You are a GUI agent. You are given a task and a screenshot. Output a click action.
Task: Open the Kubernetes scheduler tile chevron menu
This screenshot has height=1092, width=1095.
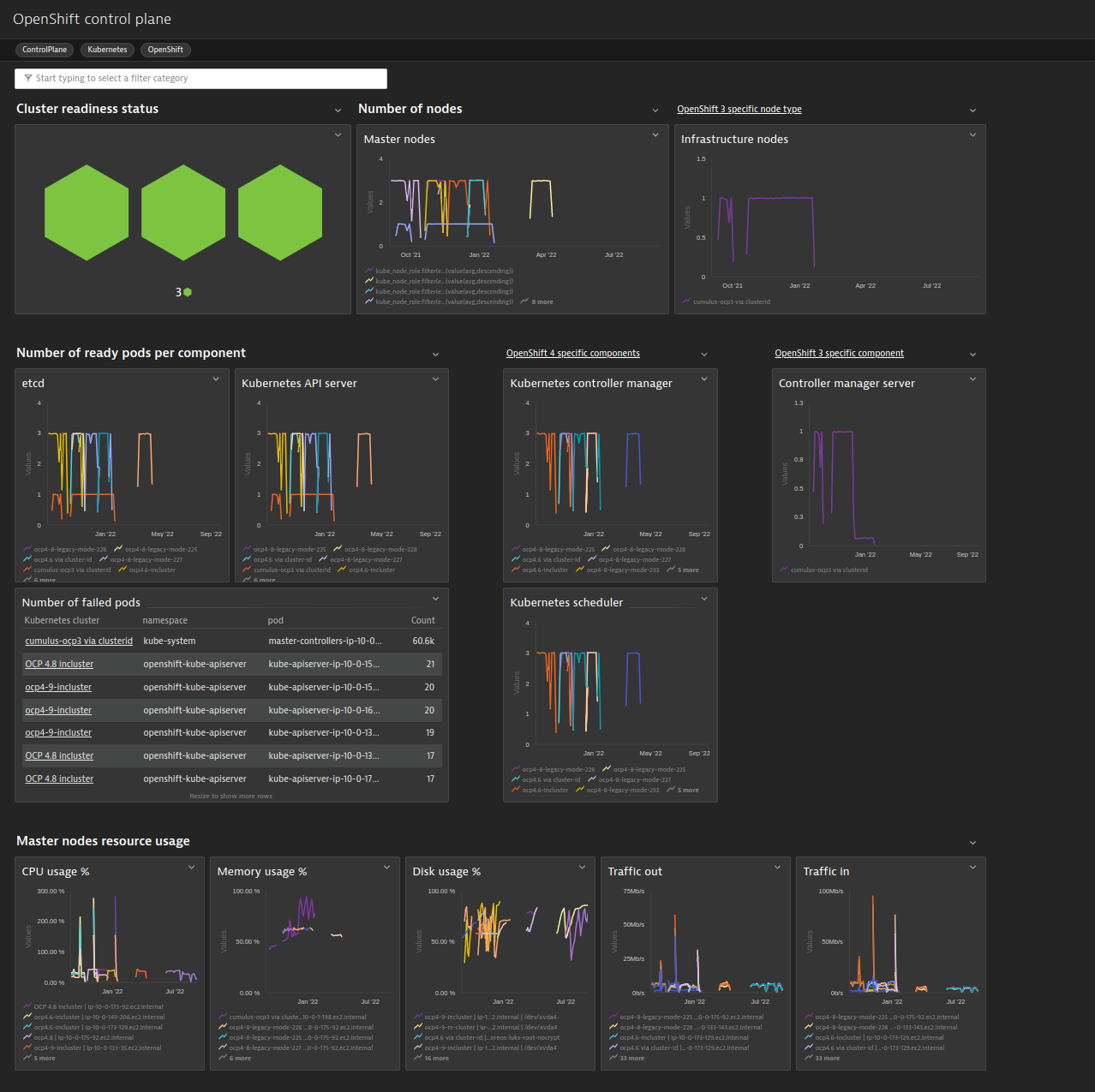[x=704, y=599]
